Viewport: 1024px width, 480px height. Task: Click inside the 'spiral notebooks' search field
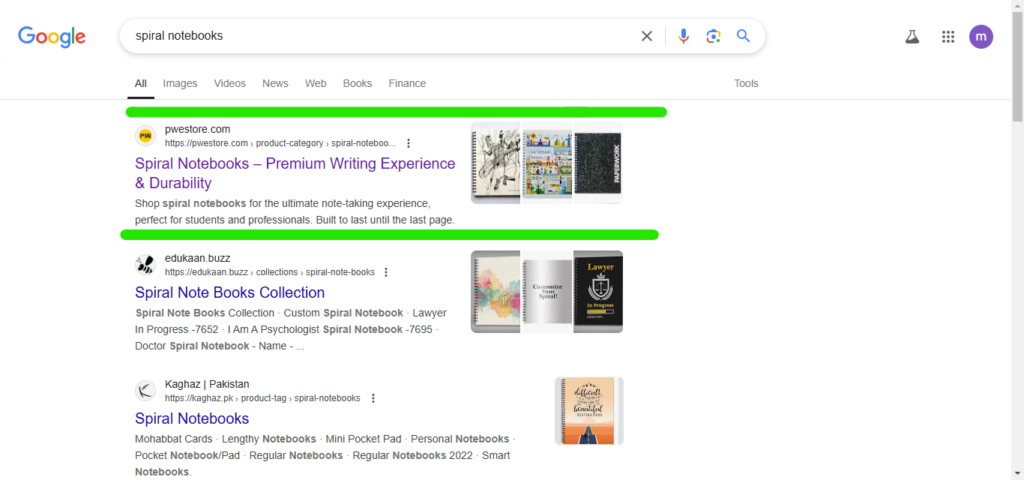tap(379, 36)
